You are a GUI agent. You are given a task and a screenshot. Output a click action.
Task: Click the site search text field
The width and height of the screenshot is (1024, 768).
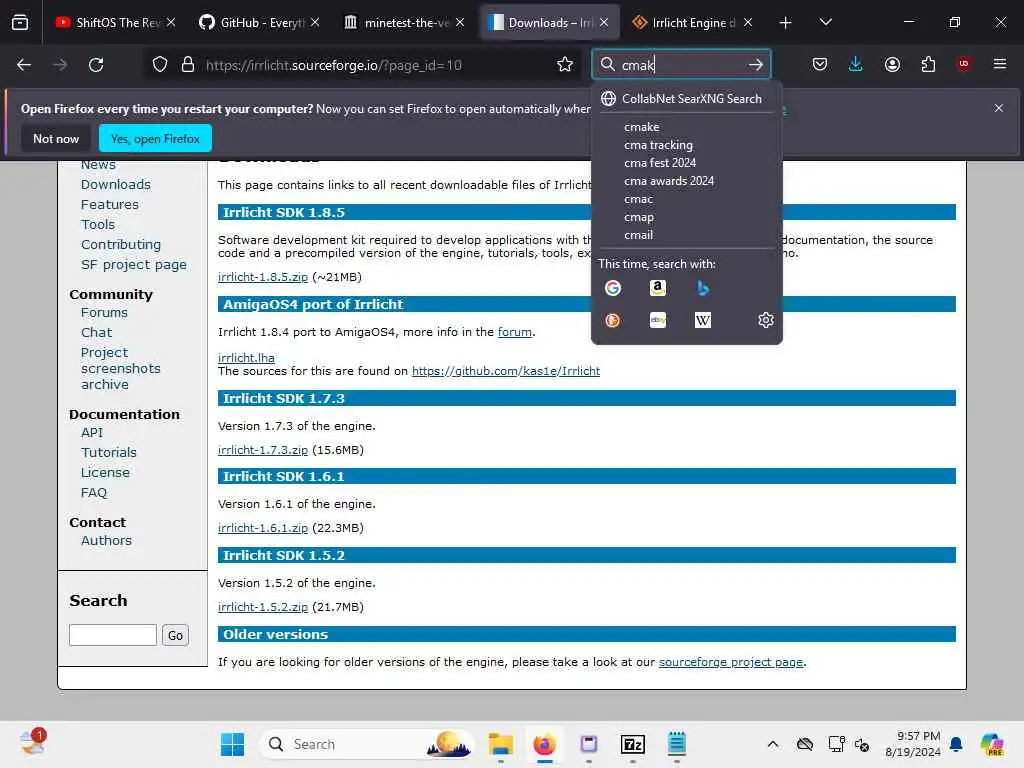[113, 635]
